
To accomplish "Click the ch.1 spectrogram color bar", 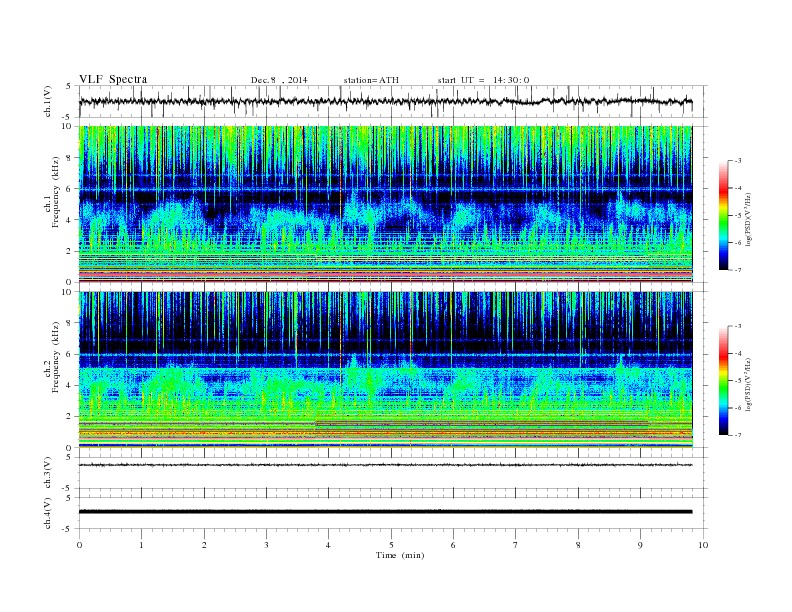I will click(x=723, y=215).
